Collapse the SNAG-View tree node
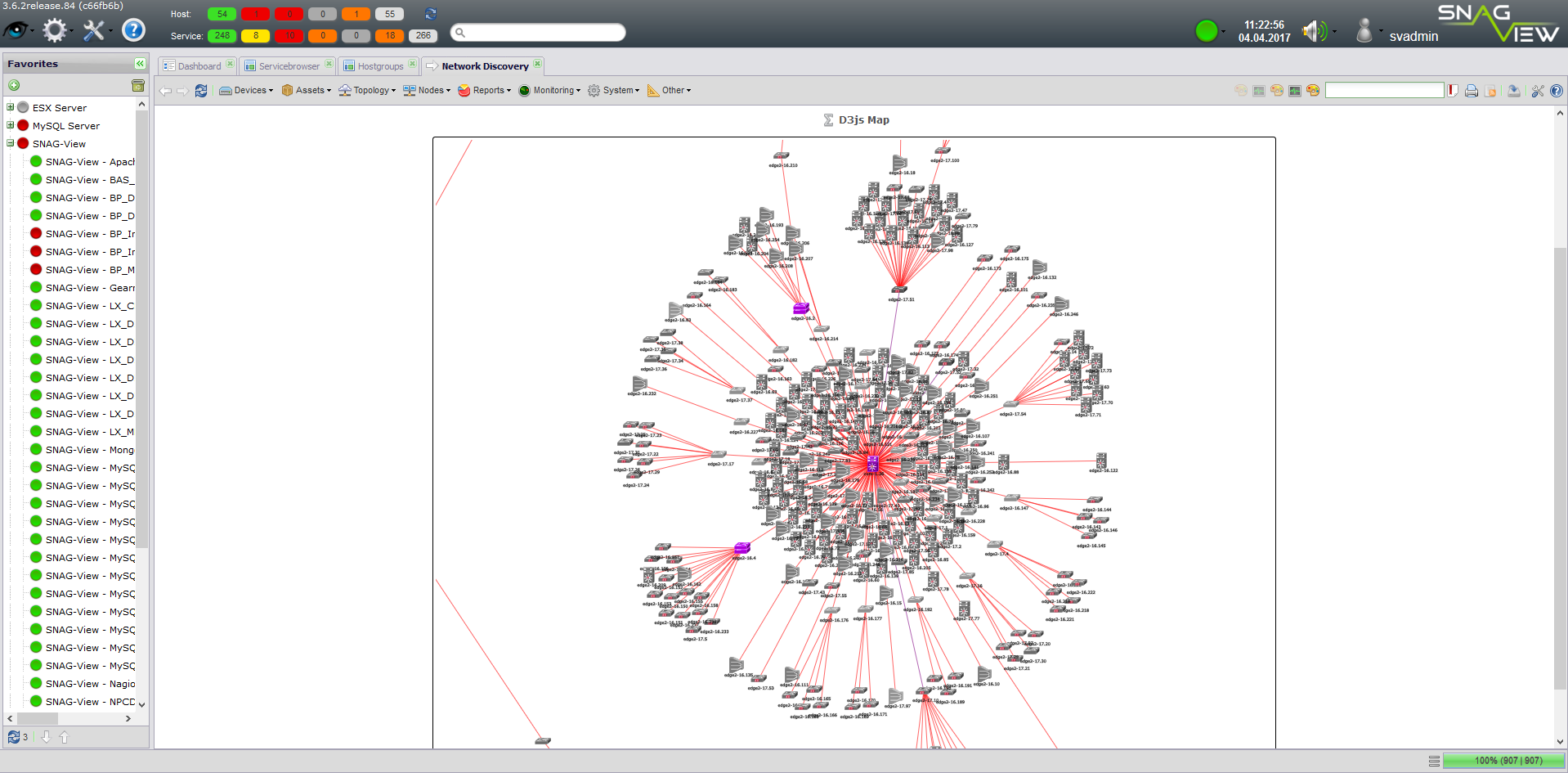The height and width of the screenshot is (773, 1568). 11,143
